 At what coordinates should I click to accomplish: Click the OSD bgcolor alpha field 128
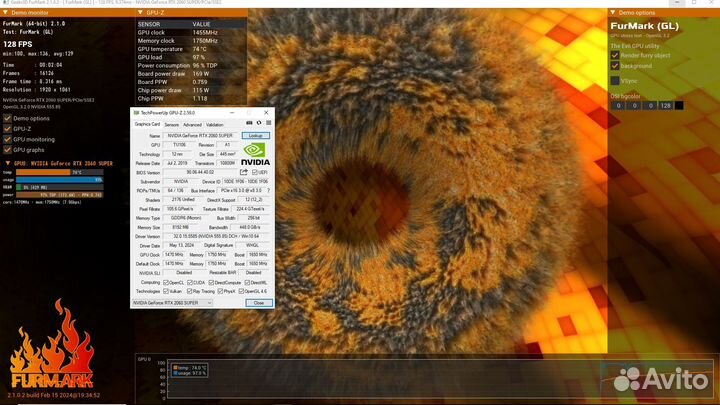click(665, 106)
